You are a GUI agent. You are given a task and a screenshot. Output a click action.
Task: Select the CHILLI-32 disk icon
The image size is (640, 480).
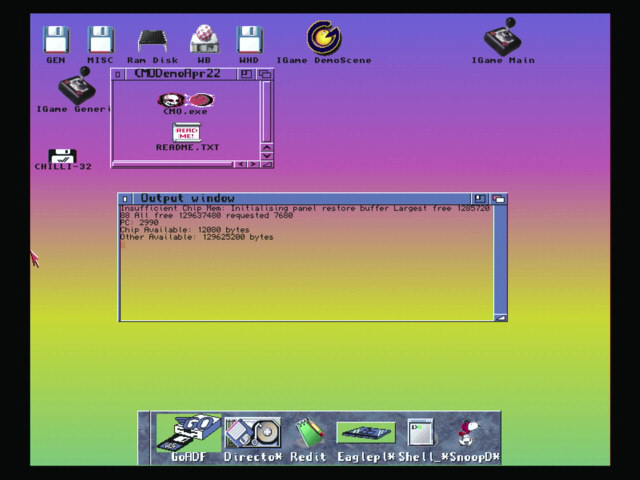[x=62, y=156]
